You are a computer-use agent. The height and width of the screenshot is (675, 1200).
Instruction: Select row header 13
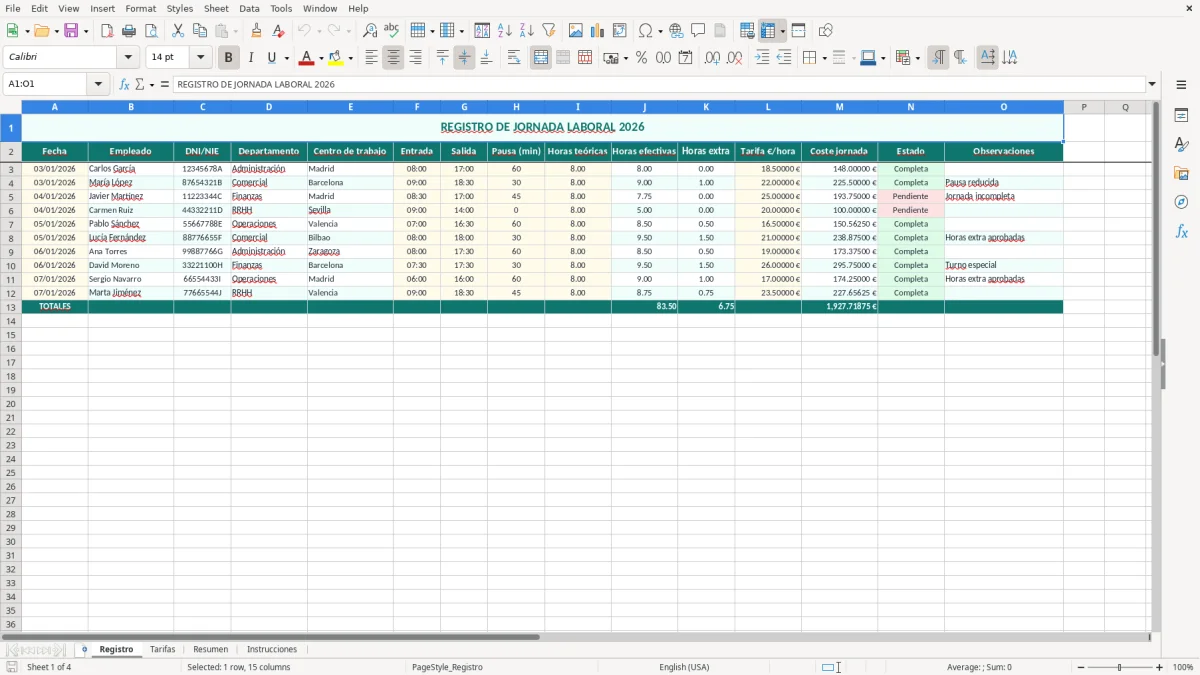[x=11, y=307]
